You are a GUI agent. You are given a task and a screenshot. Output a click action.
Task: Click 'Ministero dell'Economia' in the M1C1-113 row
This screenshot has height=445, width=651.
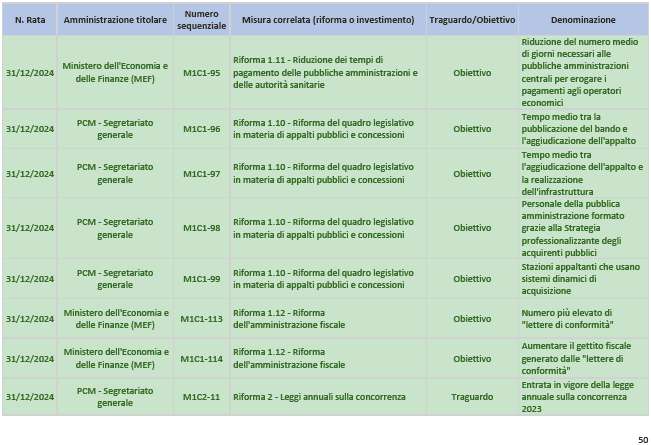tap(115, 319)
